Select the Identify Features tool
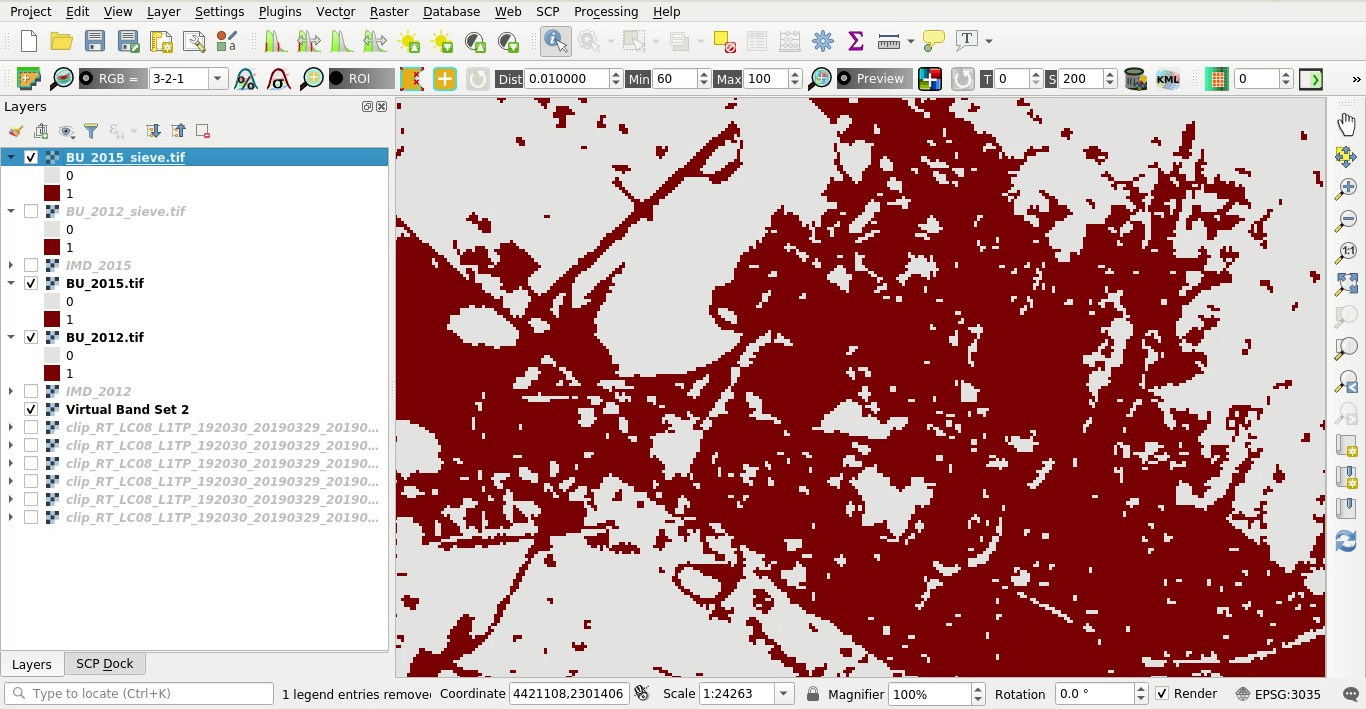 click(556, 41)
